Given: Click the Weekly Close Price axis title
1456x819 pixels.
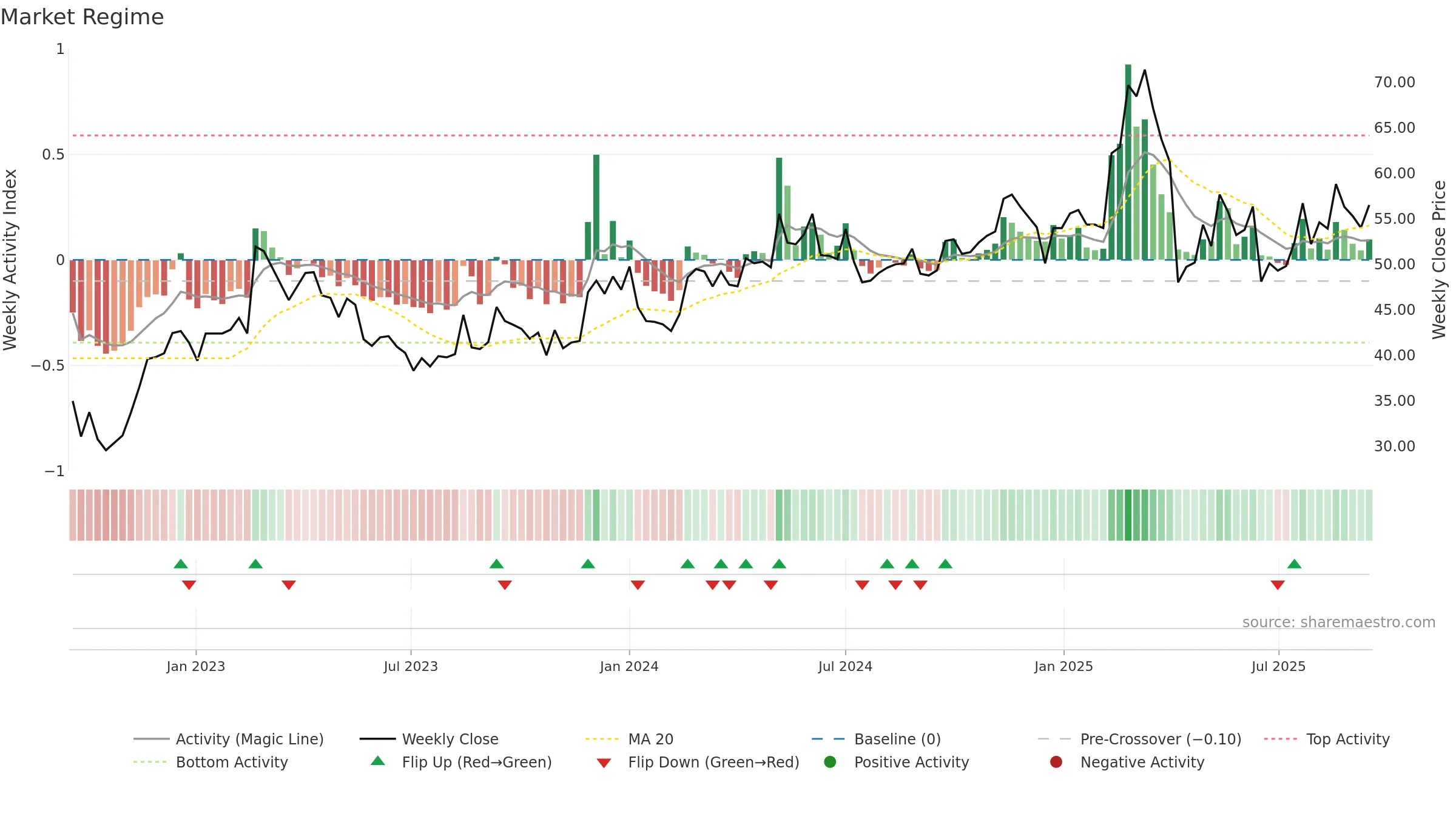Looking at the screenshot, I should (x=1439, y=260).
